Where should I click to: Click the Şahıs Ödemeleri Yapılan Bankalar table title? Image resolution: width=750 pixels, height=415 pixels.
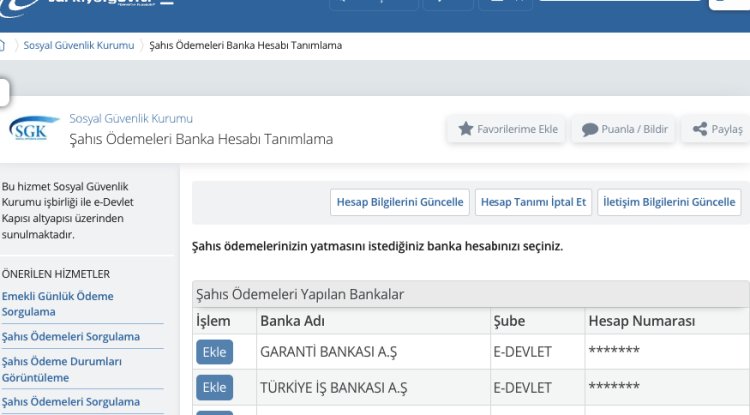pos(300,294)
